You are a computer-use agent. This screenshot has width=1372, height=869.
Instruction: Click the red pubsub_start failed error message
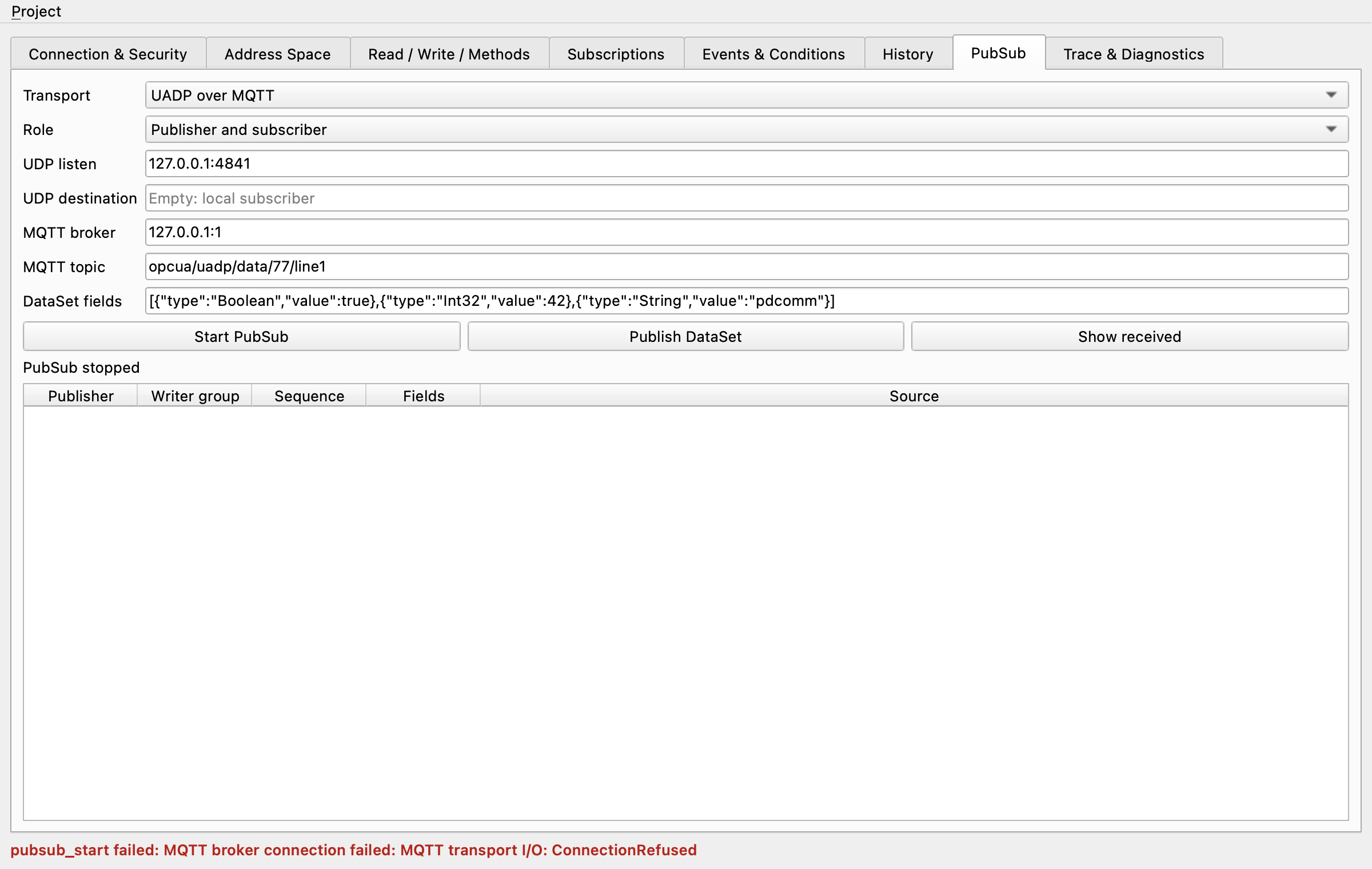click(x=353, y=850)
